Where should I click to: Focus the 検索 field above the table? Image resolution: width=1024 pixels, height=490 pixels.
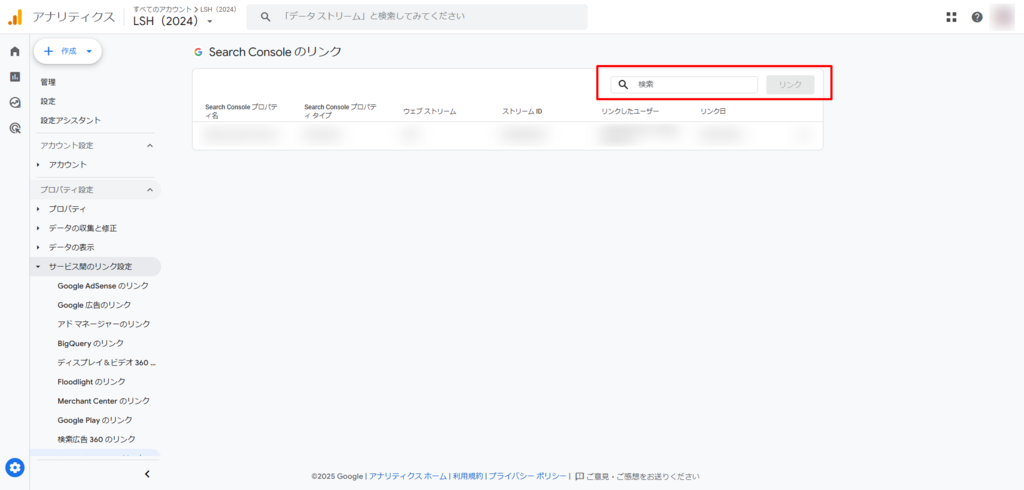click(684, 84)
